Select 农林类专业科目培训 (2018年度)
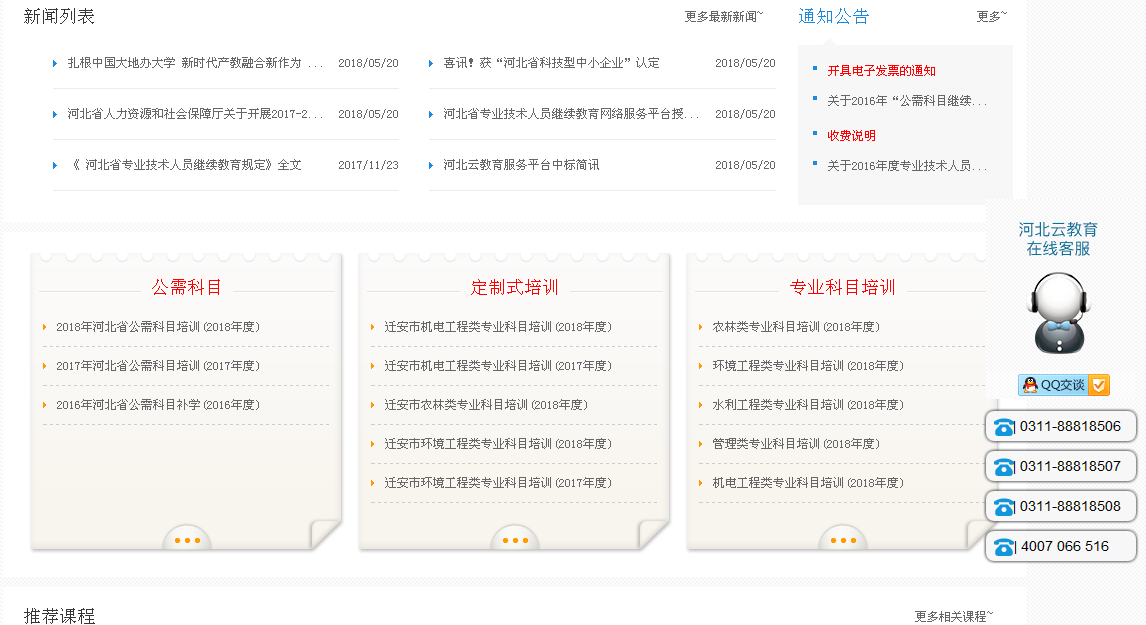The height and width of the screenshot is (625, 1146). click(795, 327)
